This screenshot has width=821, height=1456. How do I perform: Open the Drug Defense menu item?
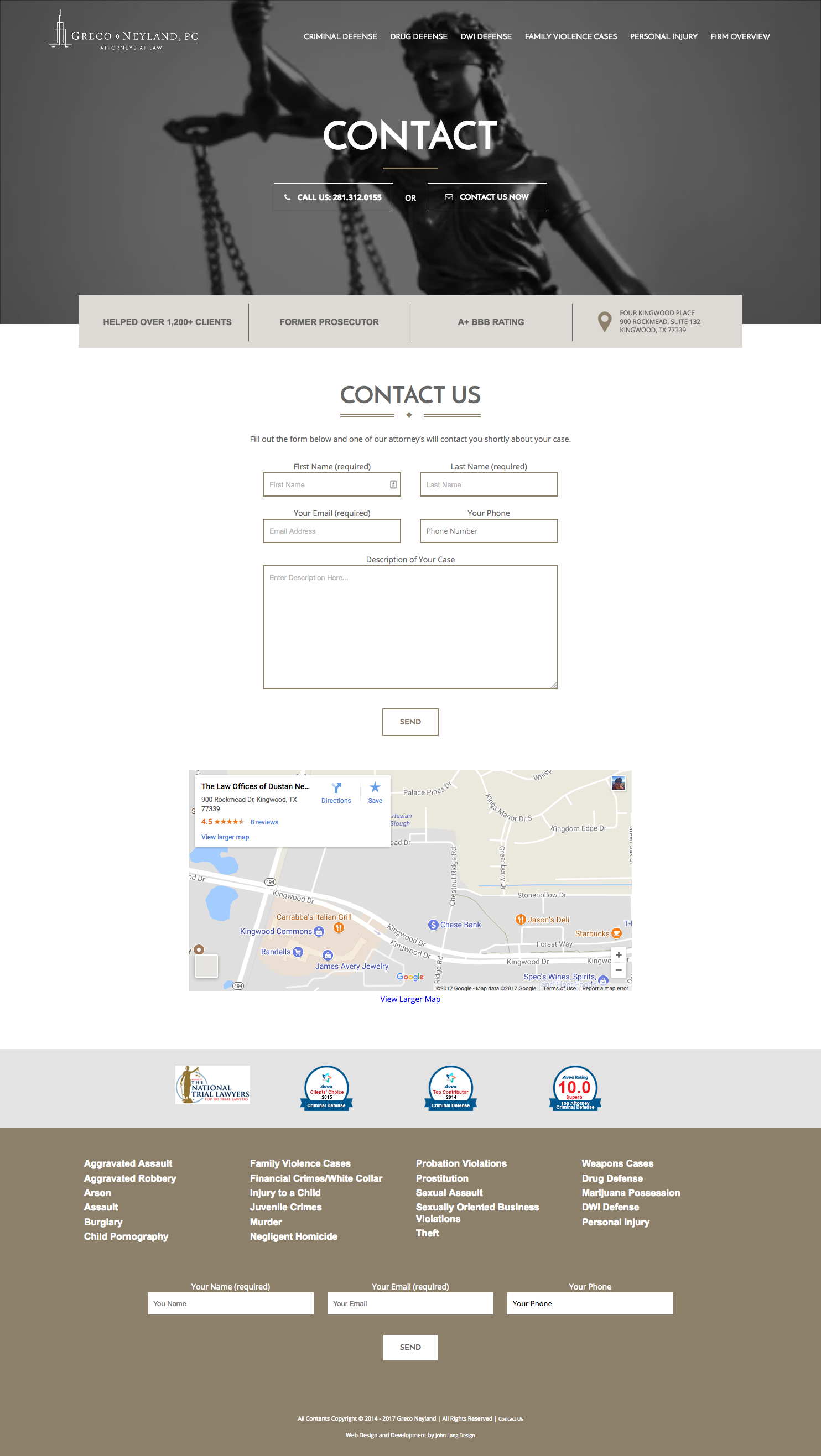418,36
